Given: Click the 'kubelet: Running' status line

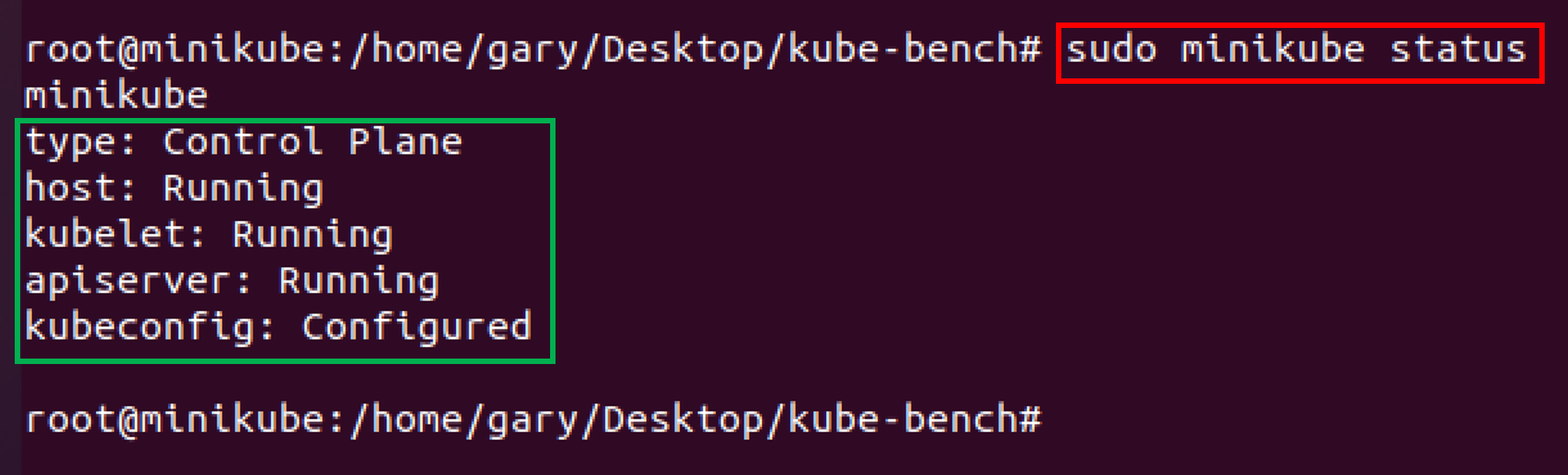Looking at the screenshot, I should click(209, 235).
